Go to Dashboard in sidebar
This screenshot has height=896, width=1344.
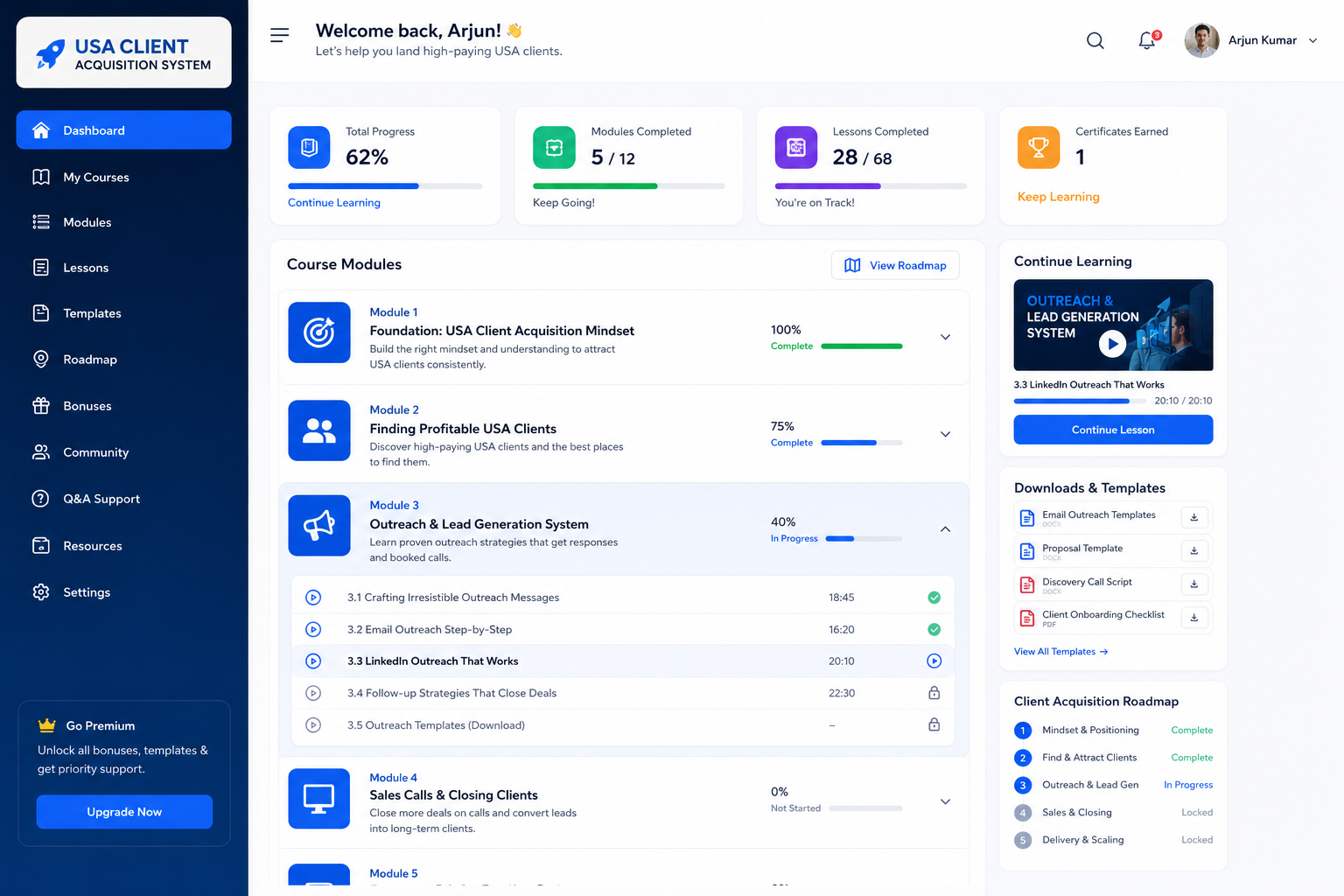pos(123,129)
